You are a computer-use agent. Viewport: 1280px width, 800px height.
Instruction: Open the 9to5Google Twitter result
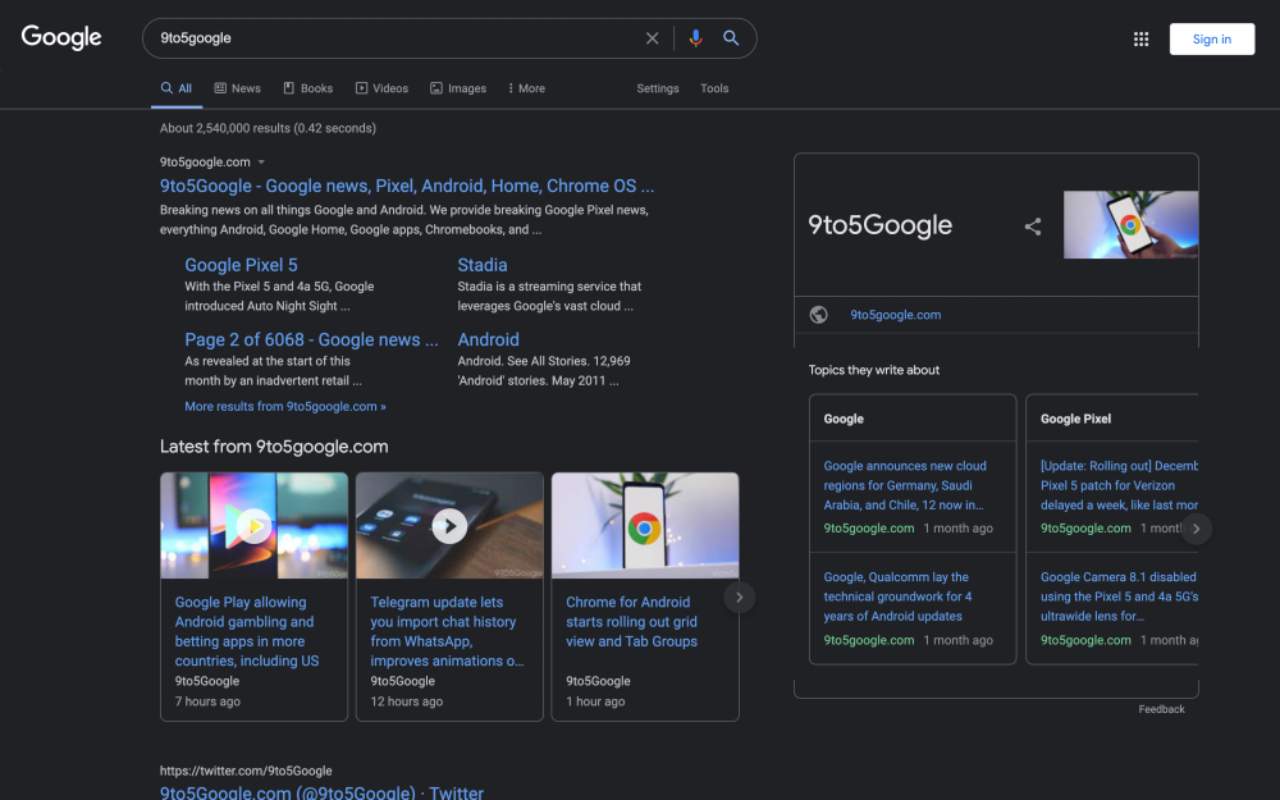[x=321, y=793]
